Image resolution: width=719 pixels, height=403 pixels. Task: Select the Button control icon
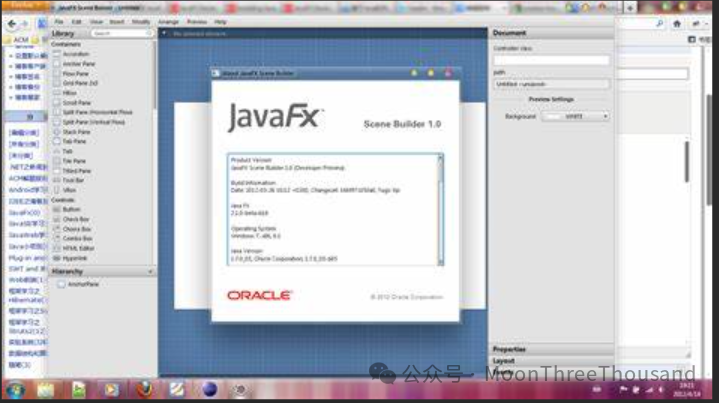[56, 209]
